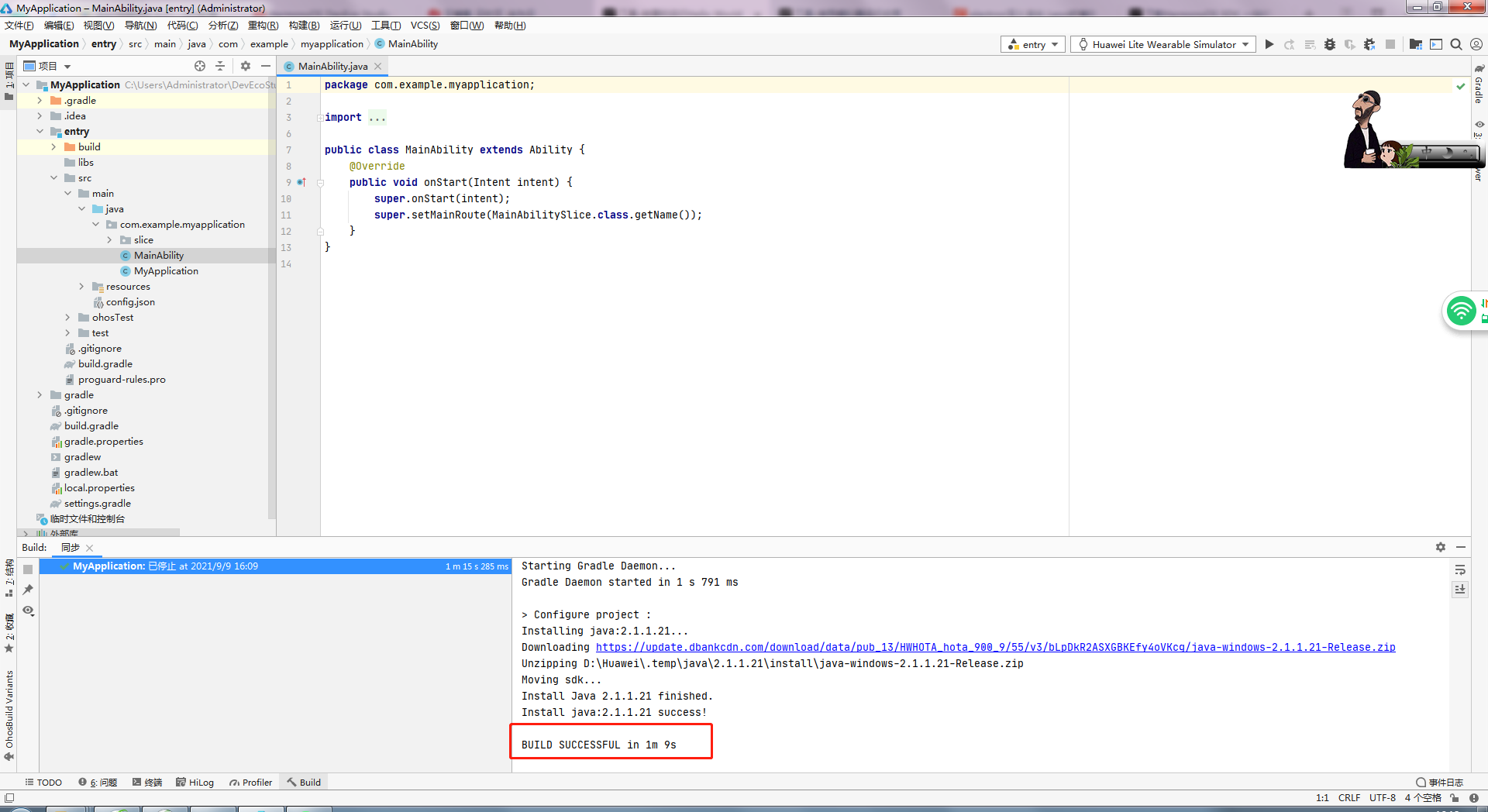Select the MyApplication build result row
1488x812 pixels.
(x=275, y=566)
